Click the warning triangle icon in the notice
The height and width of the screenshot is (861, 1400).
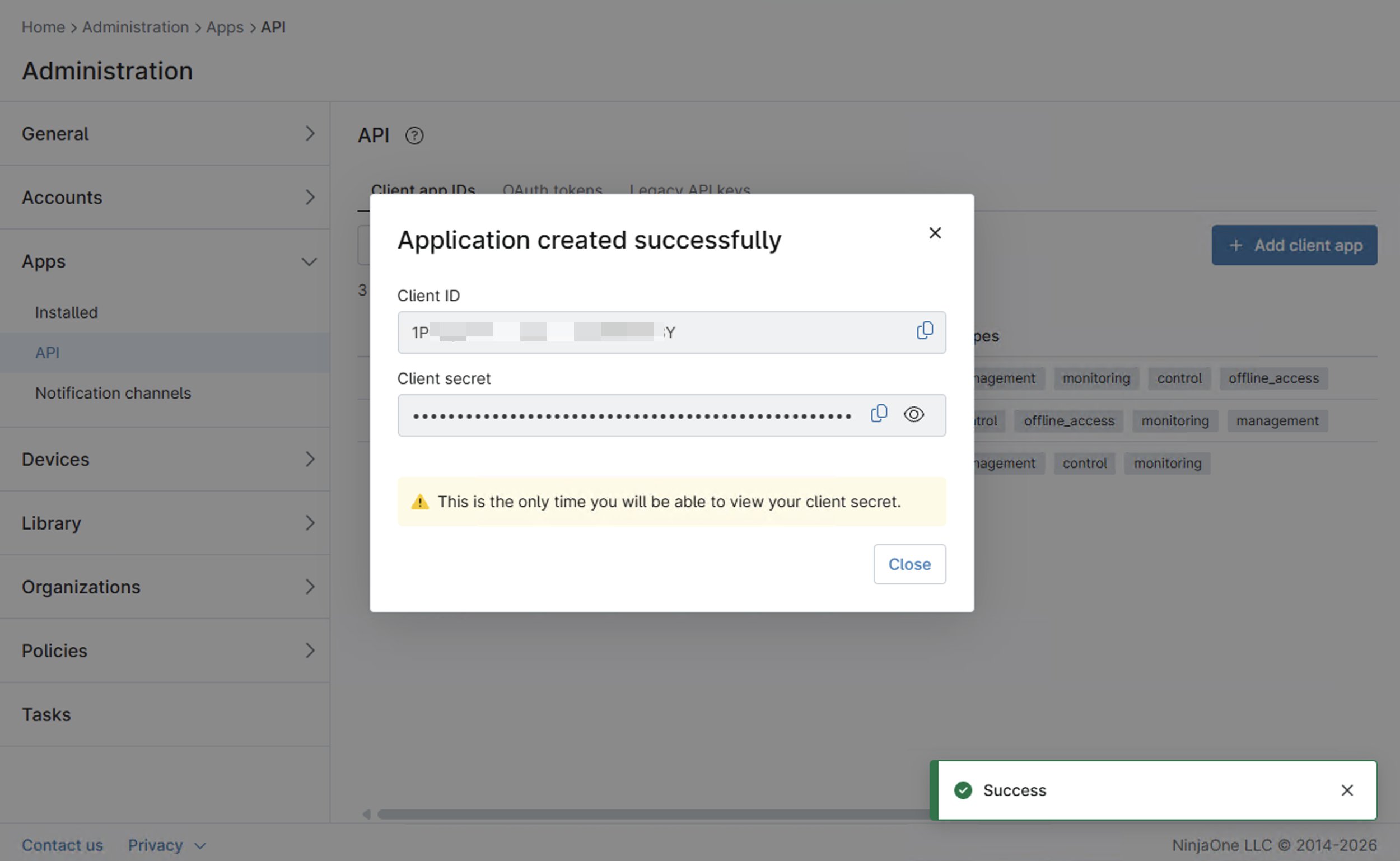coord(420,502)
